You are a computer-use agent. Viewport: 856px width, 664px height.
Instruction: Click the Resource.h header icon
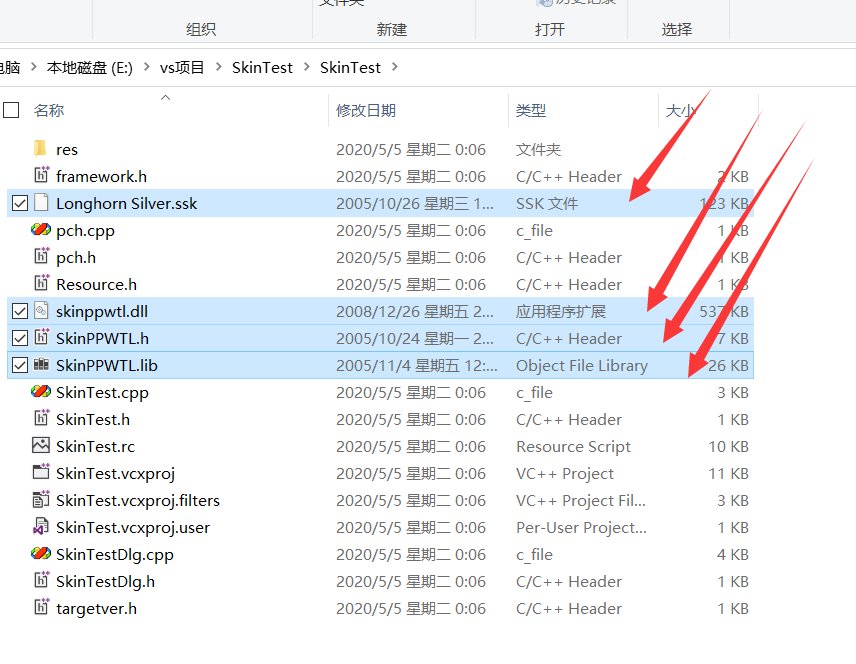(x=41, y=283)
